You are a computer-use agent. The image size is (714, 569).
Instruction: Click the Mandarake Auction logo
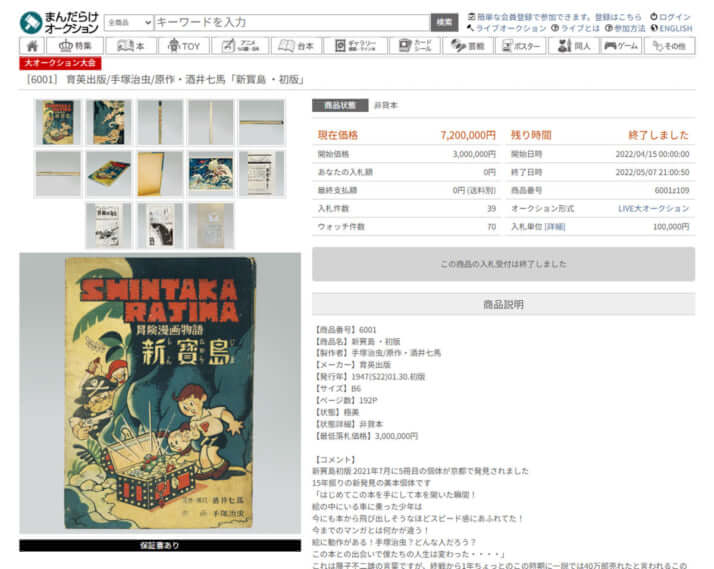(59, 22)
